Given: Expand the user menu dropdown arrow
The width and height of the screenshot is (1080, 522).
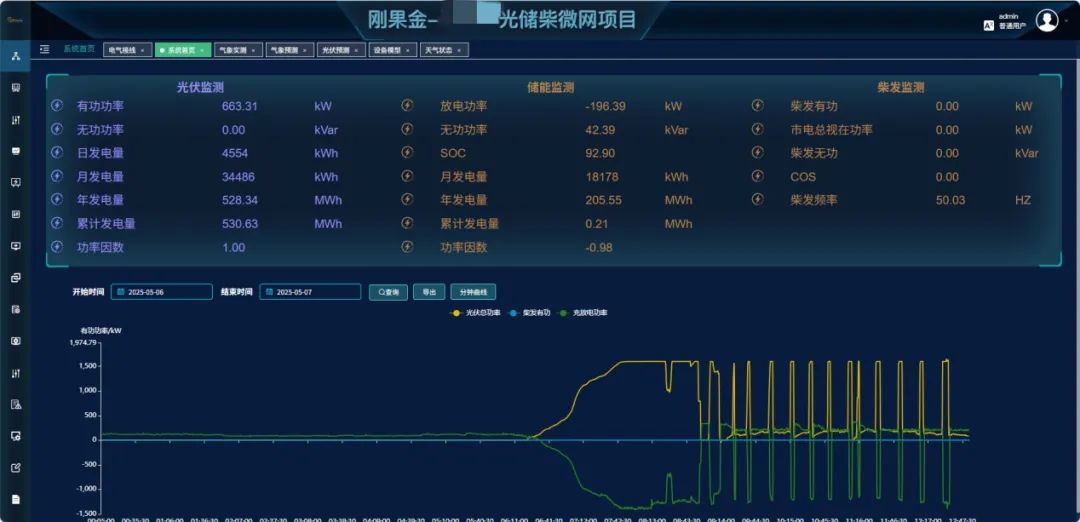Looking at the screenshot, I should tap(1068, 21).
